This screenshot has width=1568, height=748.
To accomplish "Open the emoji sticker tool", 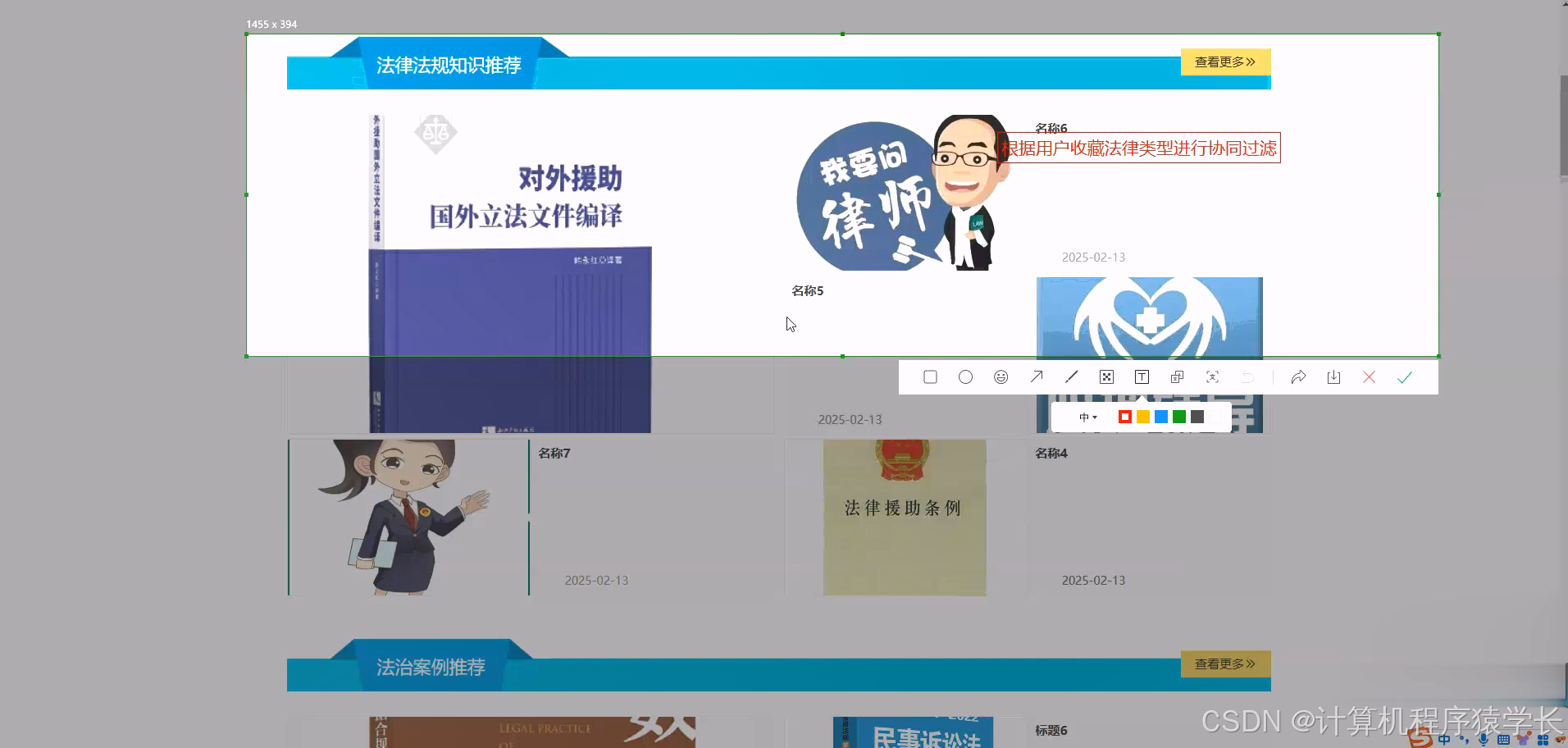I will pyautogui.click(x=1001, y=376).
